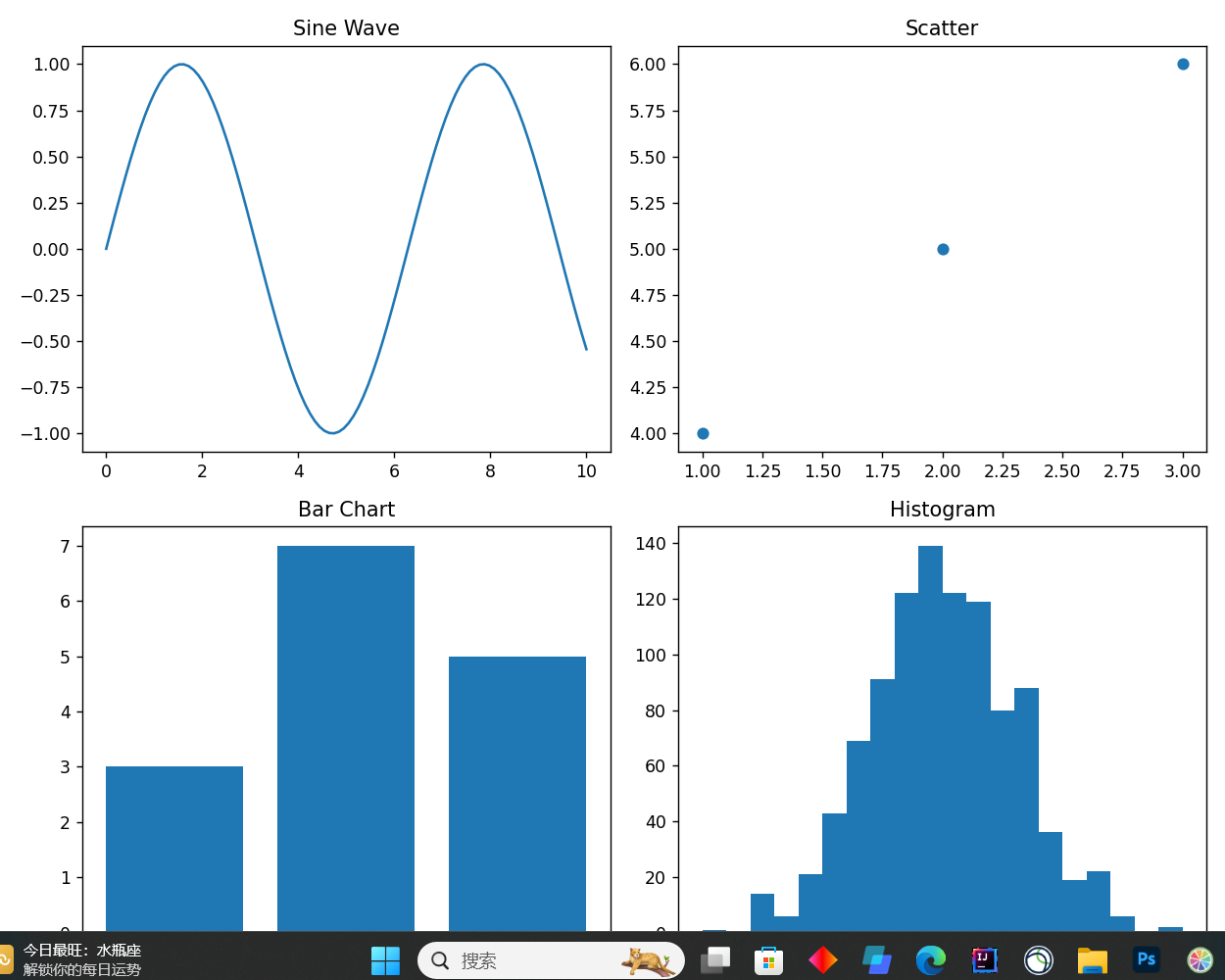This screenshot has width=1225, height=980.
Task: Open the colorful wheel app on taskbar
Action: pyautogui.click(x=1200, y=960)
